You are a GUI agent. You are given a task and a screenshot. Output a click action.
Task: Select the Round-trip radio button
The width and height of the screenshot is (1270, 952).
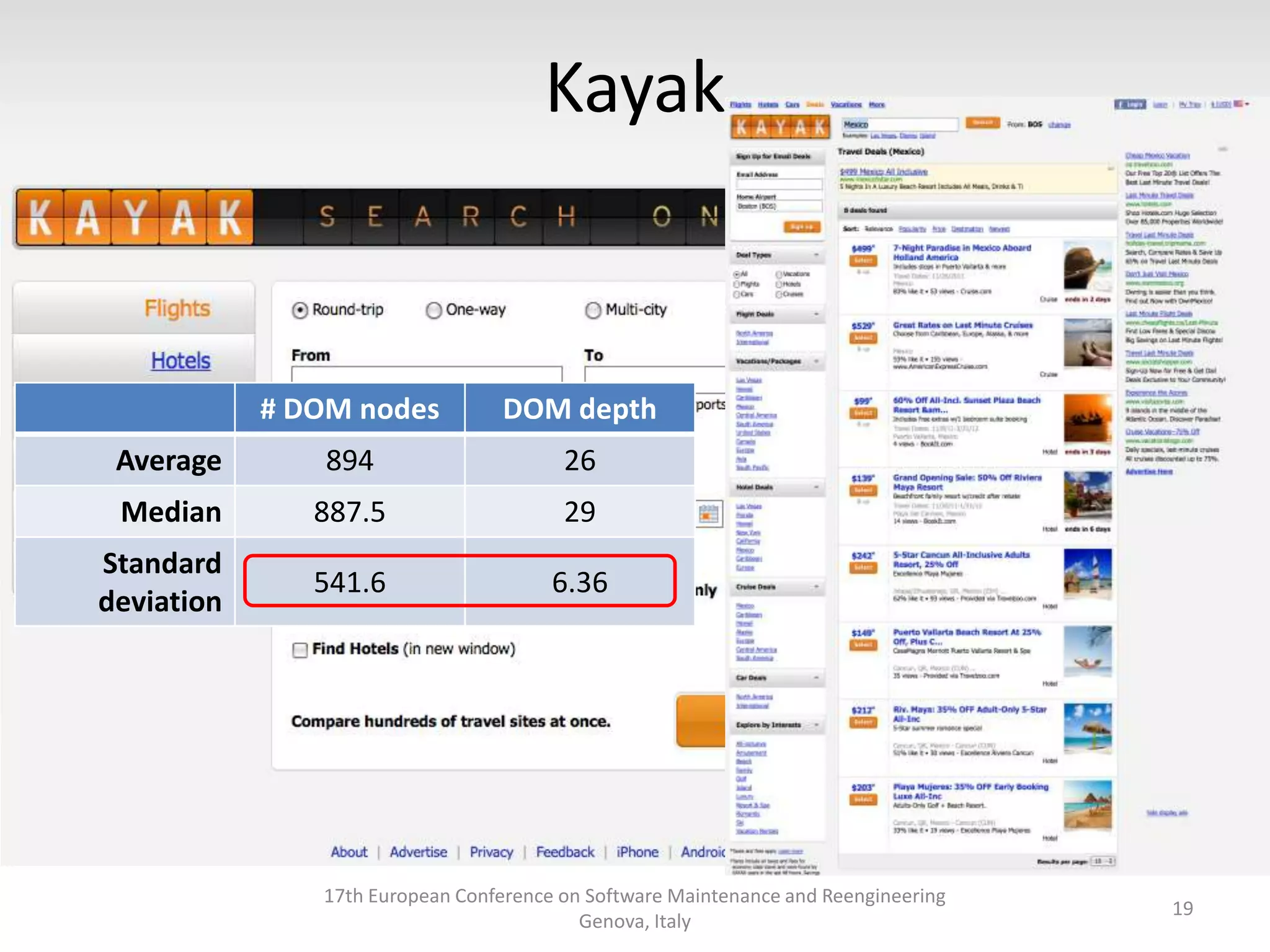300,310
